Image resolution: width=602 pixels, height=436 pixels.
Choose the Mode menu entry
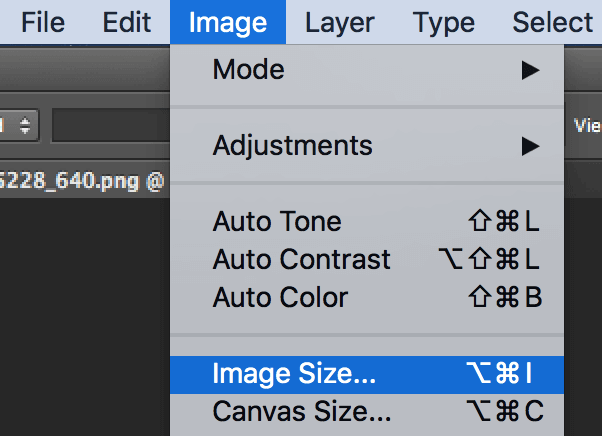[x=367, y=70]
